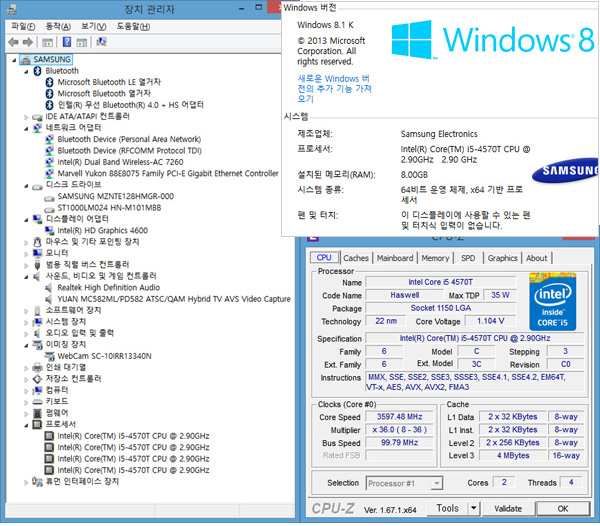The height and width of the screenshot is (526, 600).
Task: Open the blue Help question-mark toolbar icon
Action: click(67, 42)
